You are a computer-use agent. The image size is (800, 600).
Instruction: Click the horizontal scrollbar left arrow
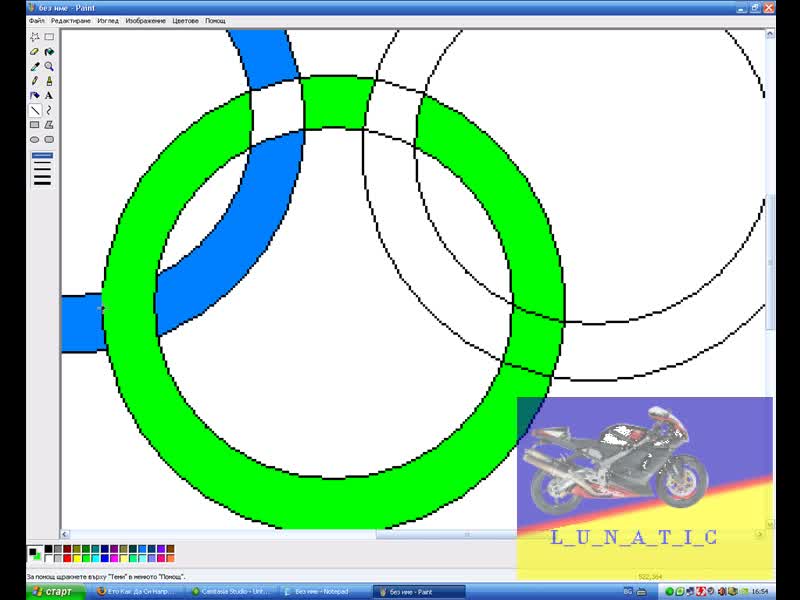[65, 534]
